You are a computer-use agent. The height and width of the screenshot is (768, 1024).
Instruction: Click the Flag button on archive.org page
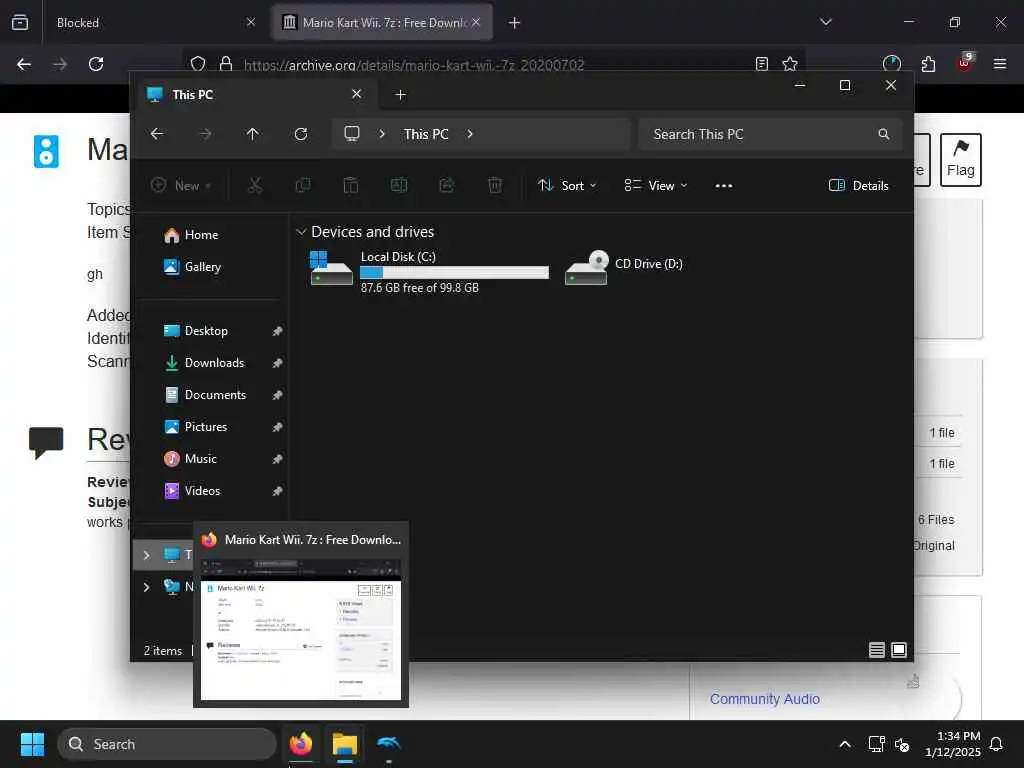pos(961,160)
